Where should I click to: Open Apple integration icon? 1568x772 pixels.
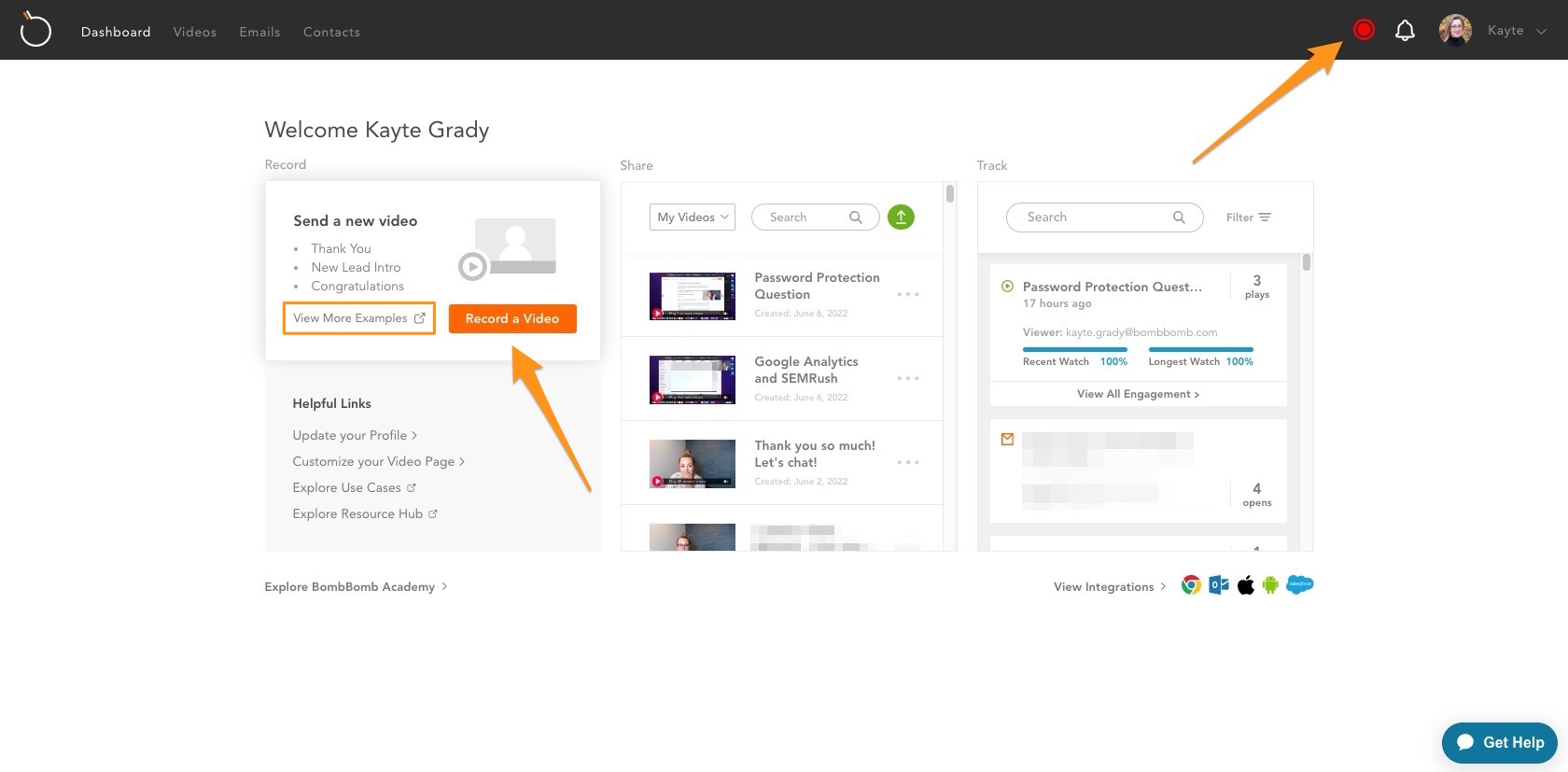1245,585
